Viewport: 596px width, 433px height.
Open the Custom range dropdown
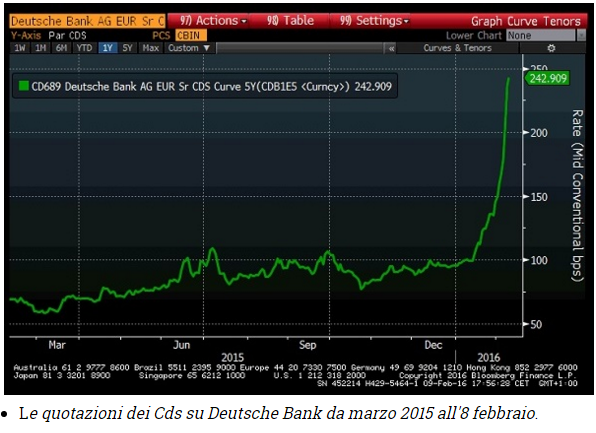[x=189, y=48]
